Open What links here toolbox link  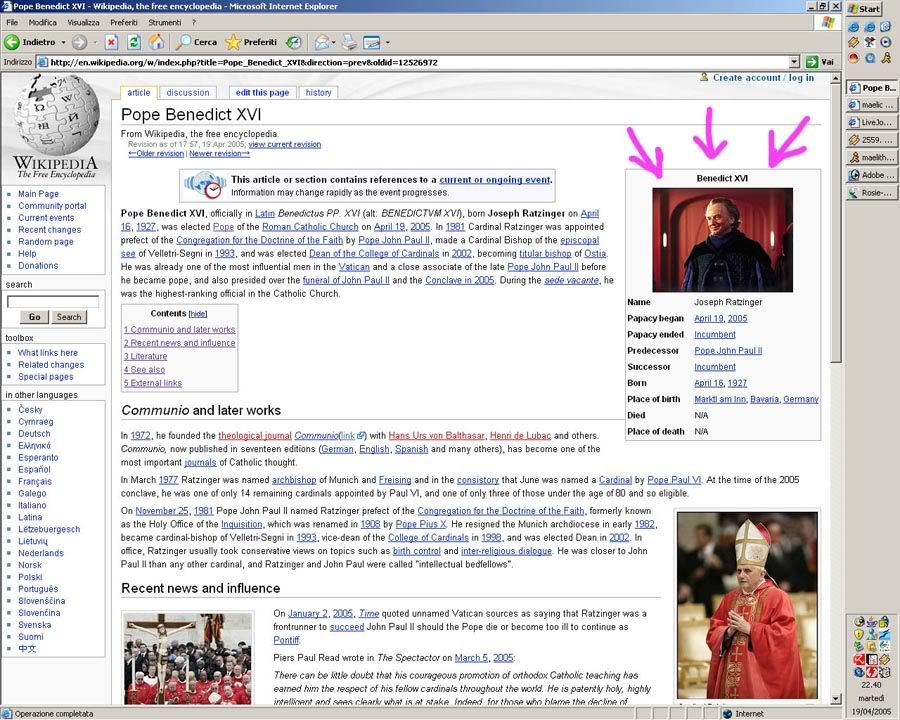(x=48, y=353)
